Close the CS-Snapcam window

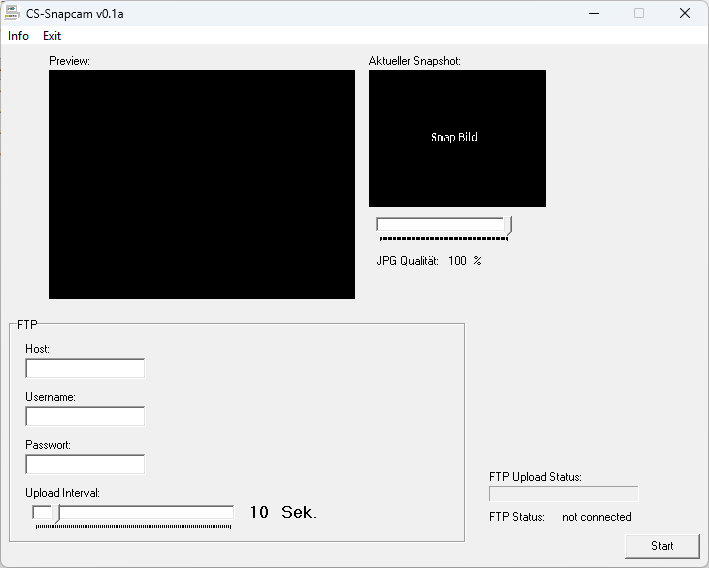(x=685, y=13)
